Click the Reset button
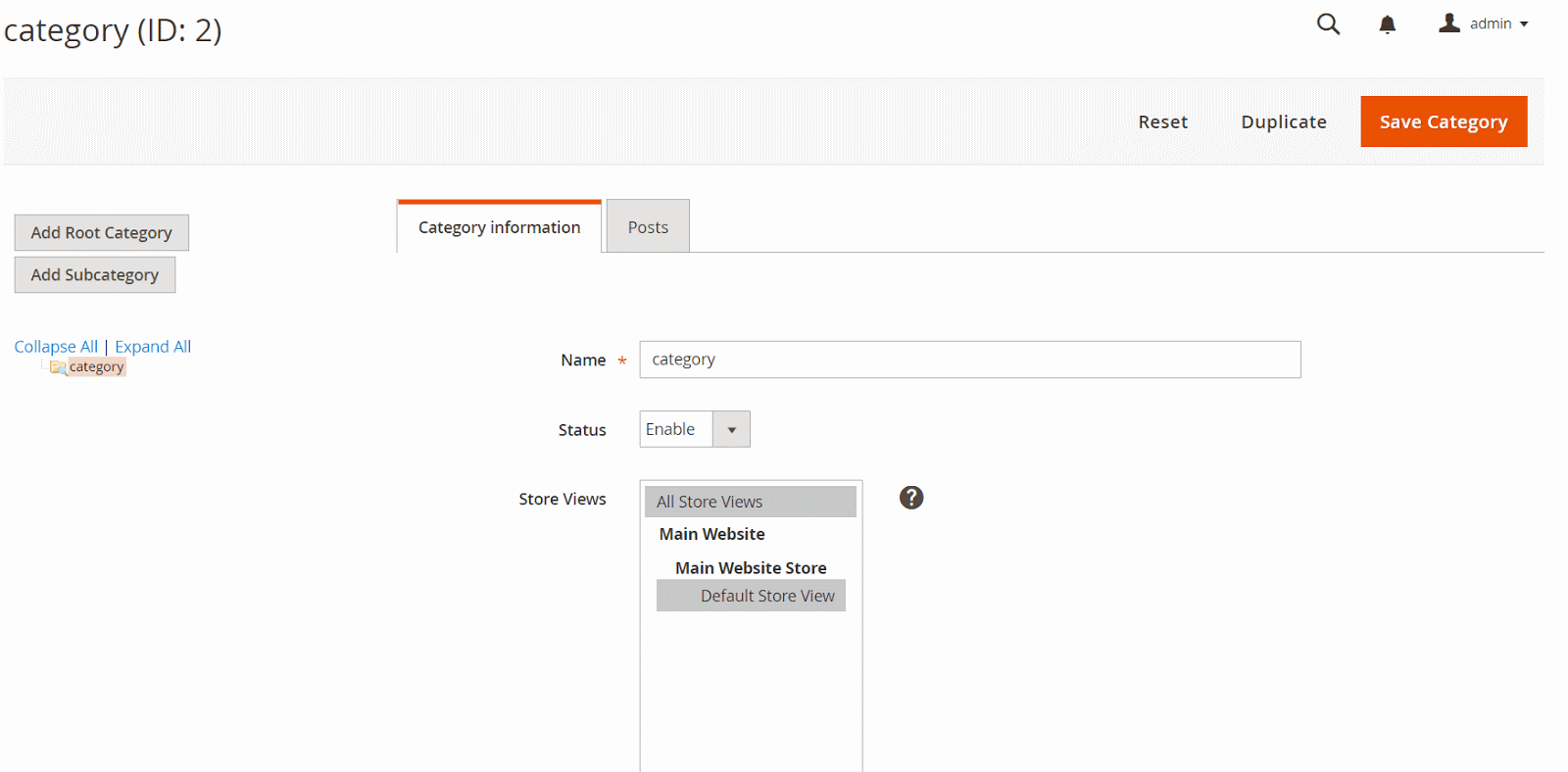Image resolution: width=1568 pixels, height=772 pixels. (1162, 121)
